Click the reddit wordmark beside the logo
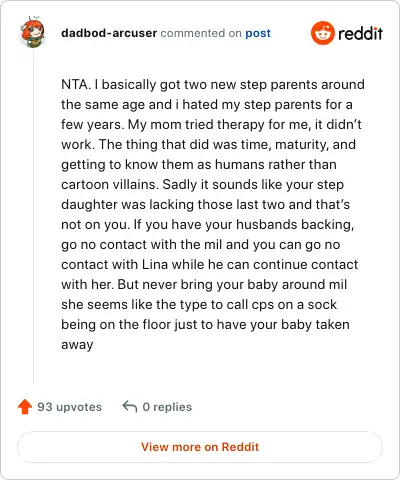400x480 pixels. (360, 34)
